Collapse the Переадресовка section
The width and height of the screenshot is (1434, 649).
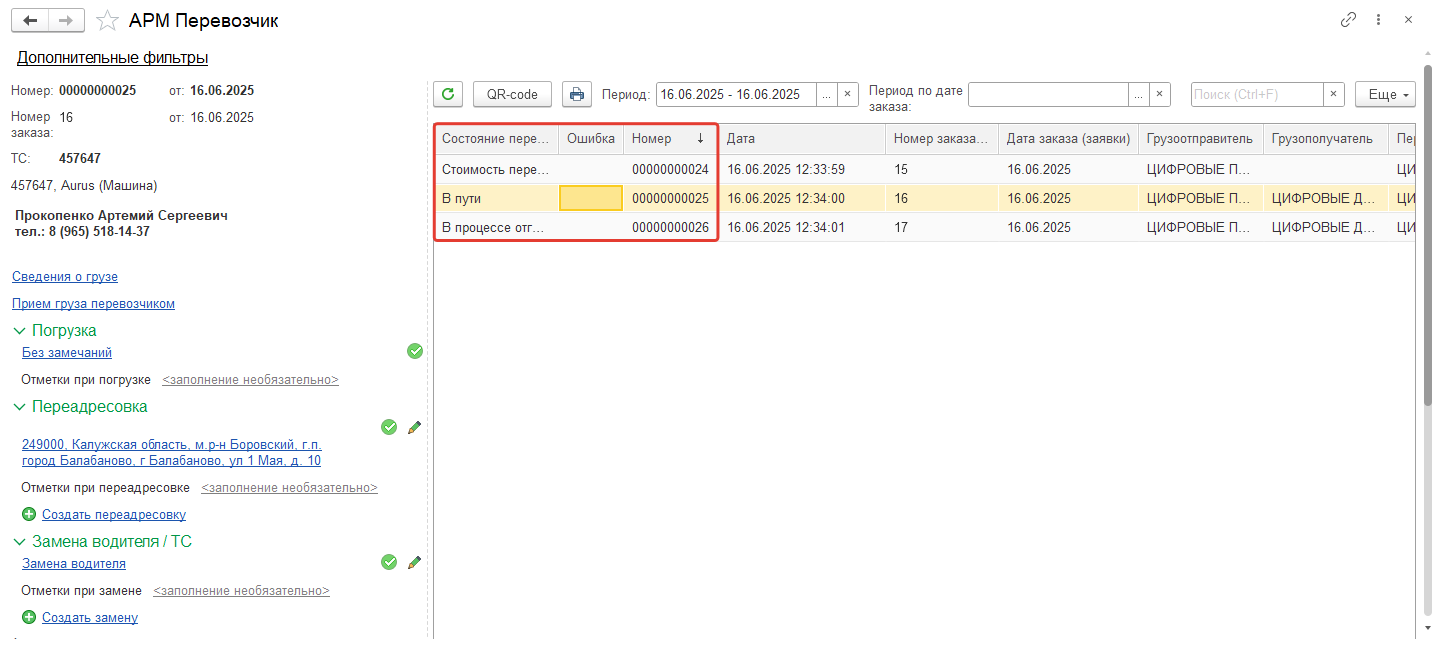(x=20, y=407)
